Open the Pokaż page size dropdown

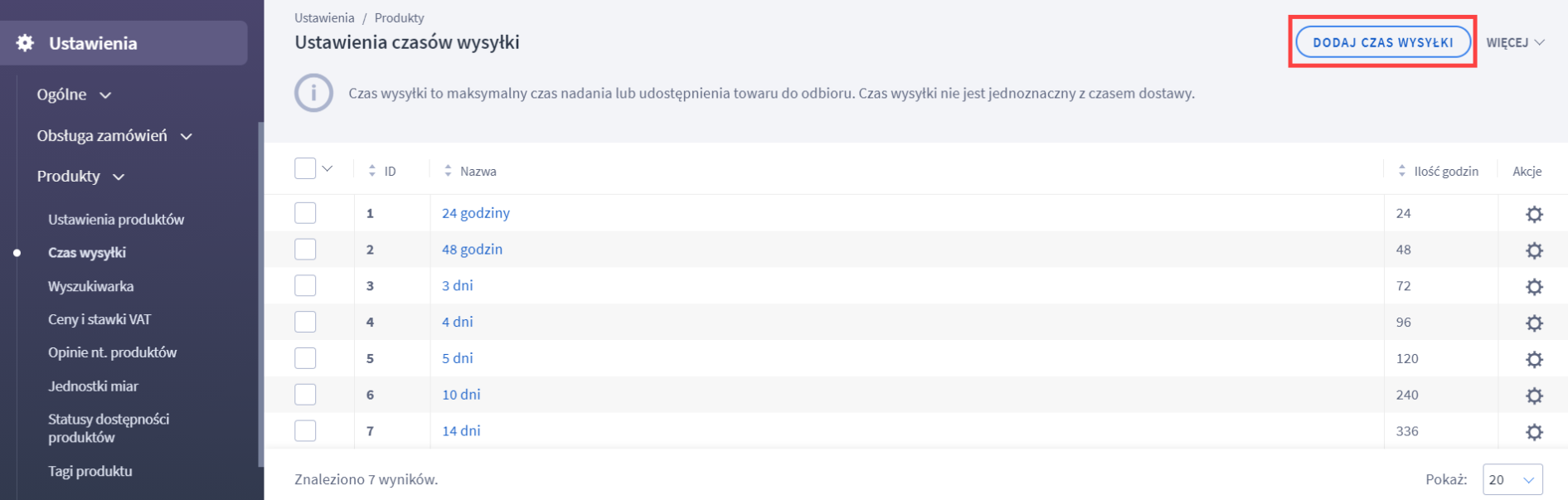(x=1512, y=479)
